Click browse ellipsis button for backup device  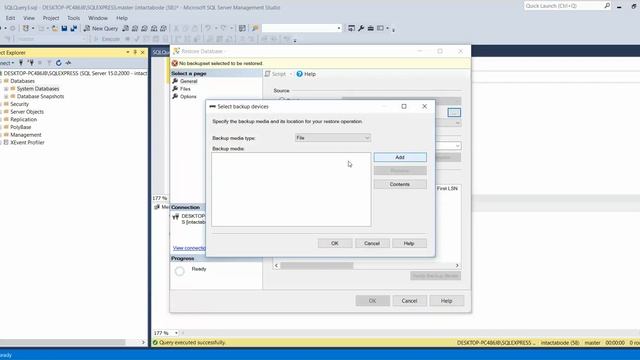[x=454, y=112]
